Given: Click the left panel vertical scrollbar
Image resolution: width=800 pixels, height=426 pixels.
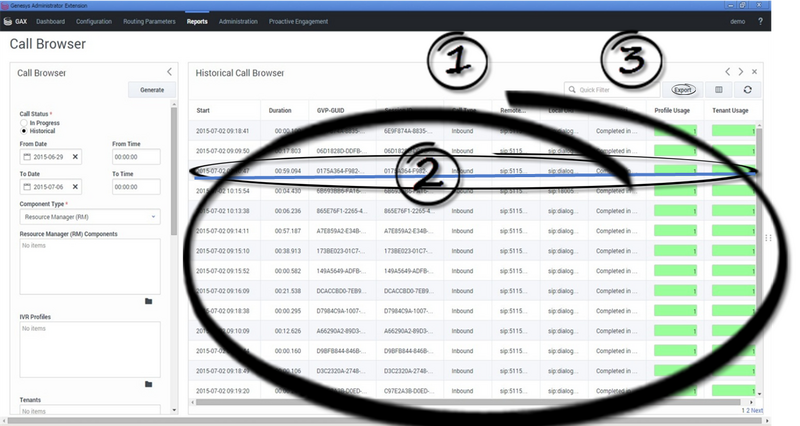Looking at the screenshot, I should click(174, 171).
